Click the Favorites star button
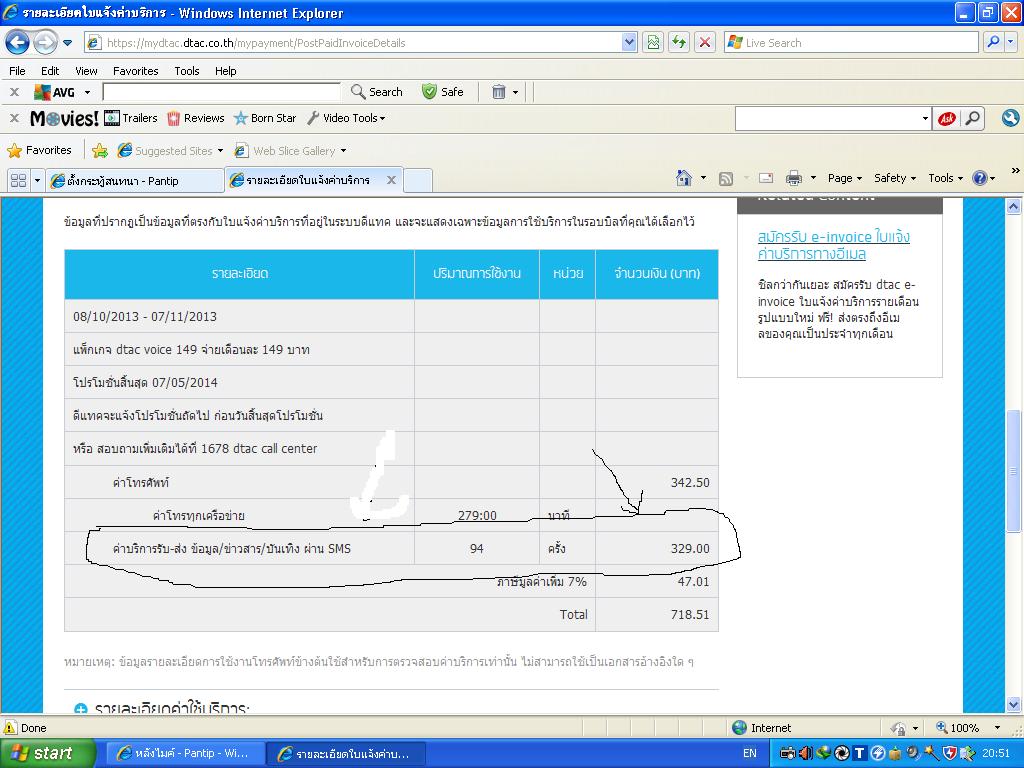The image size is (1024, 768). coord(39,150)
